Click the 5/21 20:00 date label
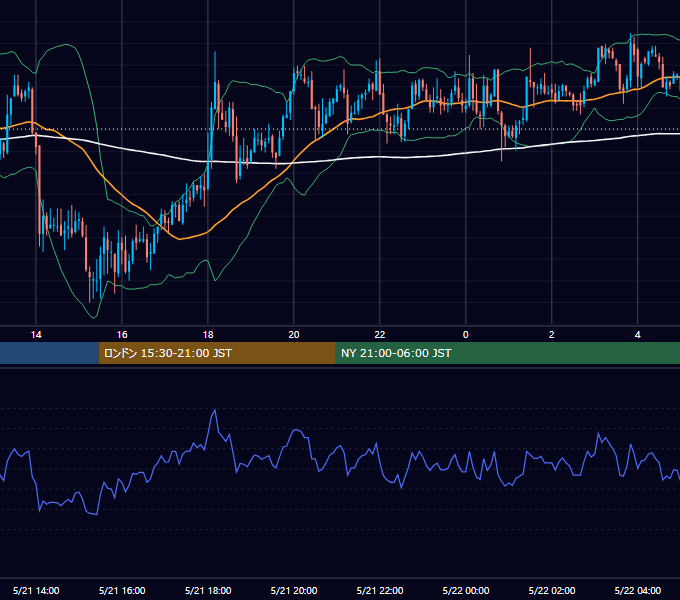 [294, 590]
